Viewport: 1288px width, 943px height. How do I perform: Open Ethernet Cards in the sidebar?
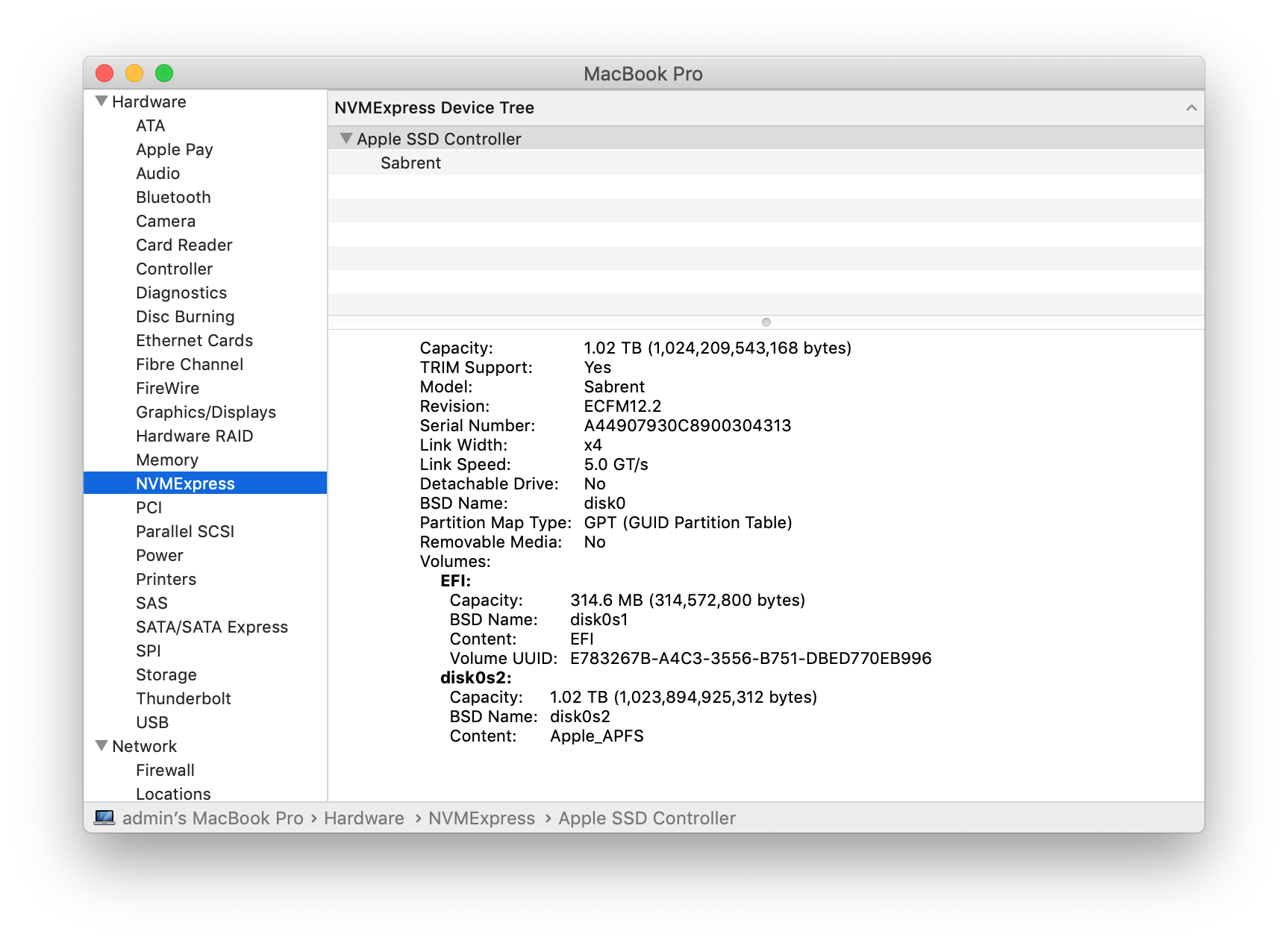(194, 340)
